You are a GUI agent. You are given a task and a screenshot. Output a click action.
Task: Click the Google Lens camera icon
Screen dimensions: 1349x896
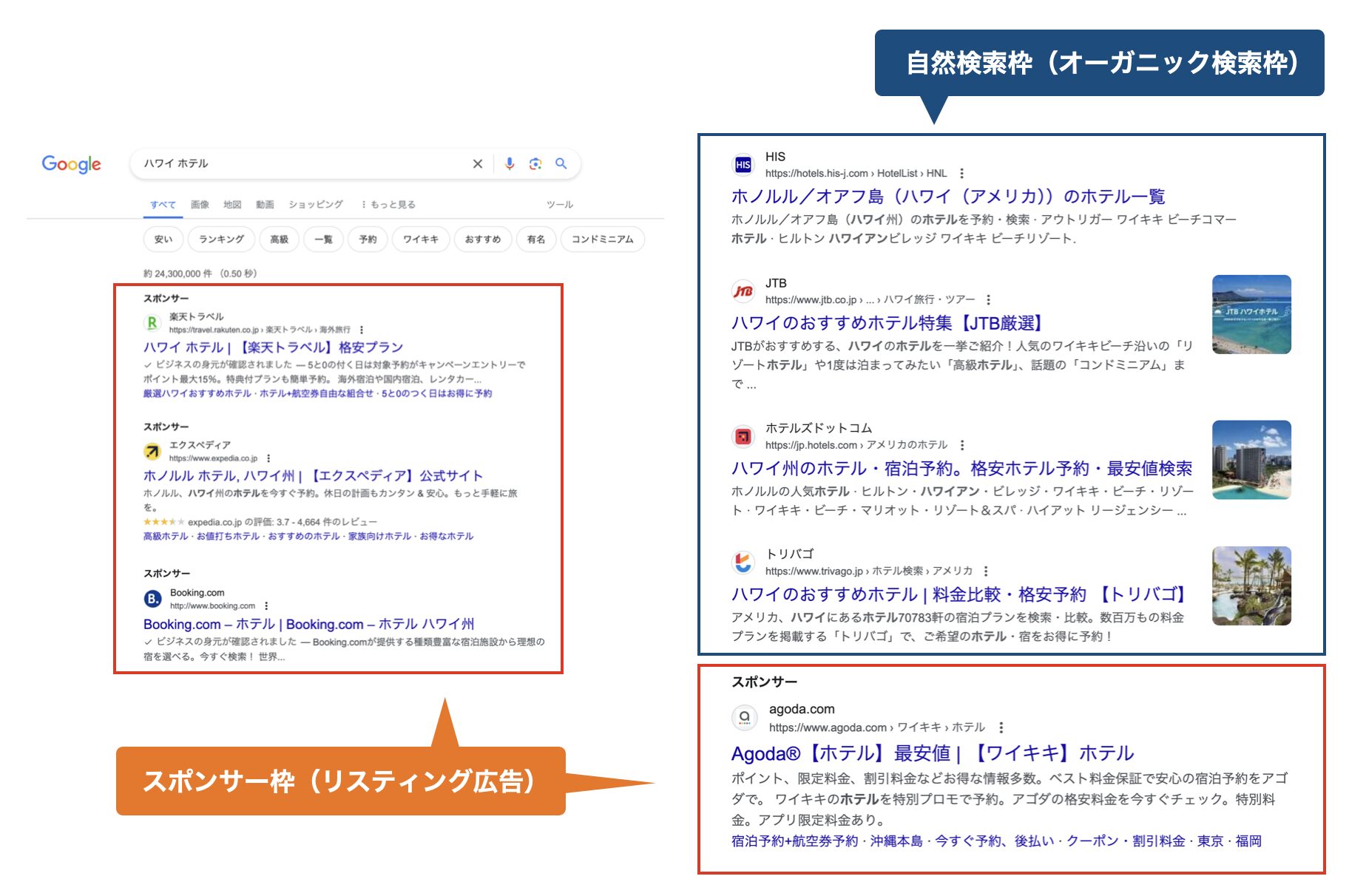tap(535, 163)
